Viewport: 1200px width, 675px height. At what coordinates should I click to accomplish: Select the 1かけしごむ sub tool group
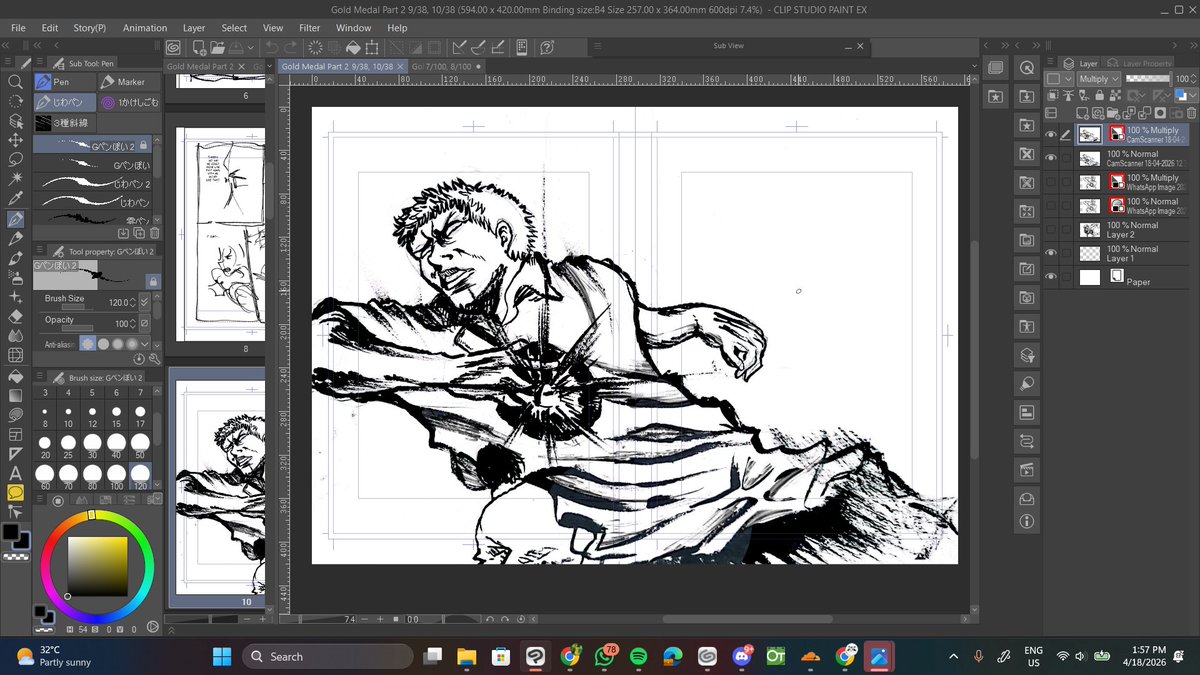127,102
